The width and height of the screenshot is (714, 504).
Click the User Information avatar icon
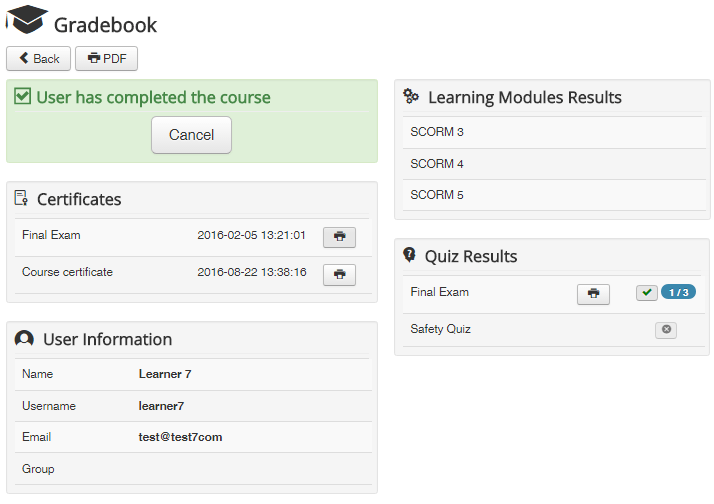click(x=24, y=339)
